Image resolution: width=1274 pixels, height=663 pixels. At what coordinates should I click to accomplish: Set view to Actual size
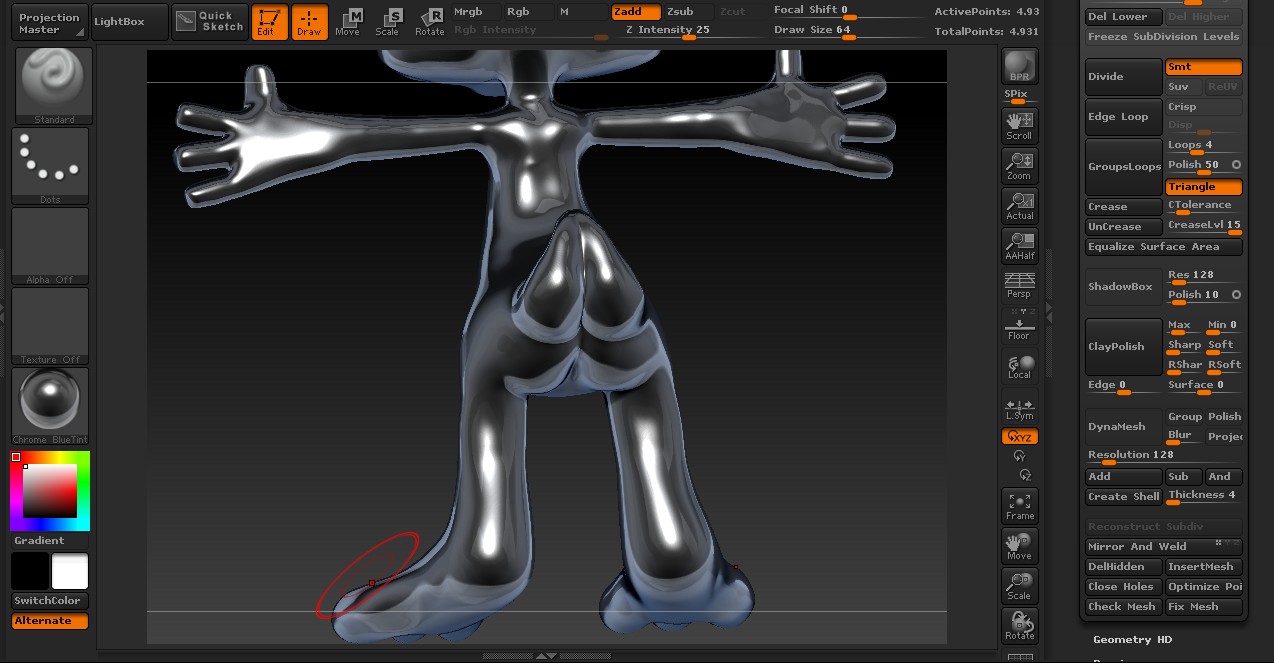pos(1019,205)
